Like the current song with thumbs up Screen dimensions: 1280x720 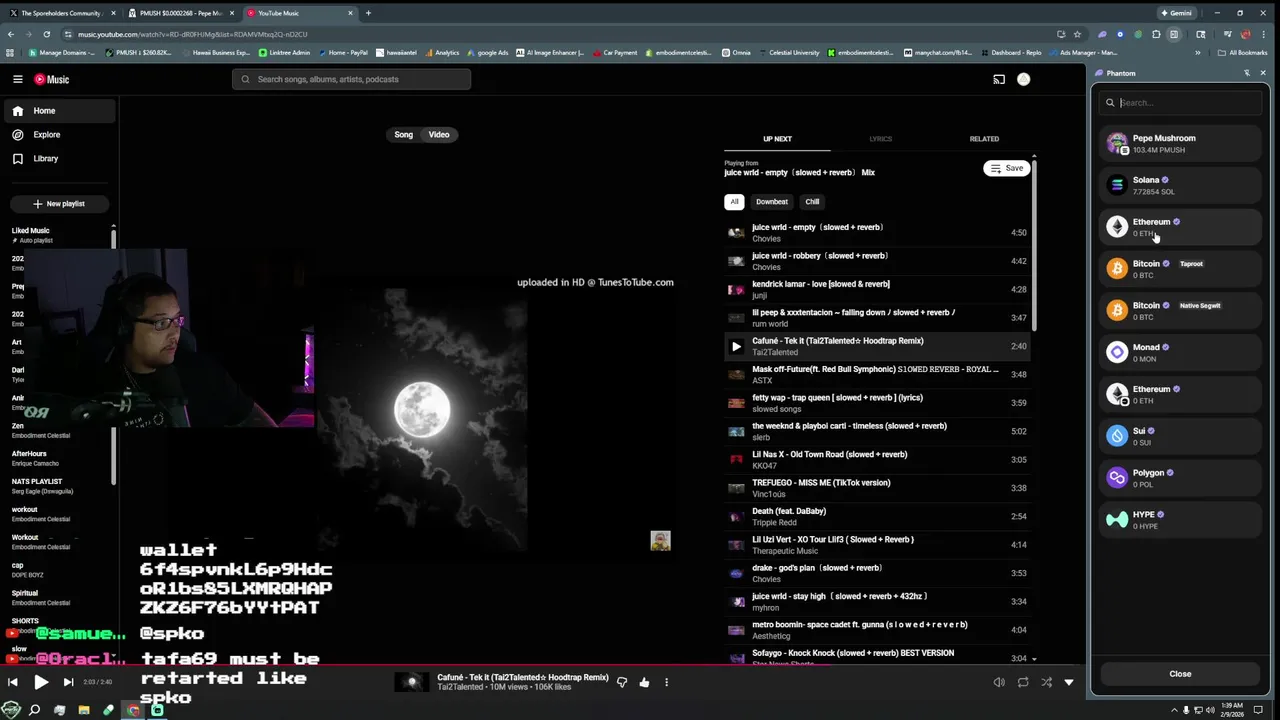[644, 682]
